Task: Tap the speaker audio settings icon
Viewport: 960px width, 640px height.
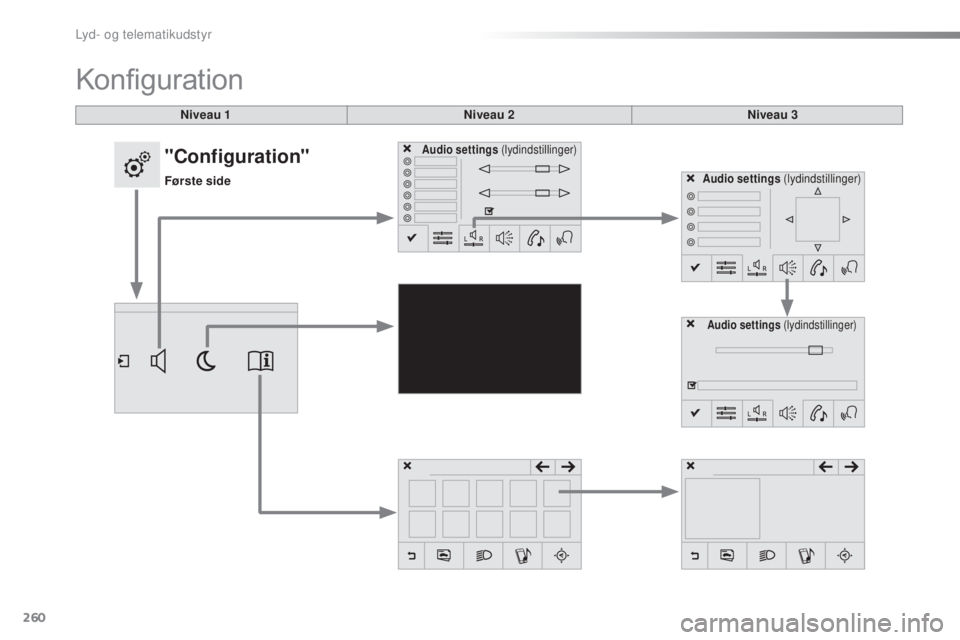Action: click(158, 362)
